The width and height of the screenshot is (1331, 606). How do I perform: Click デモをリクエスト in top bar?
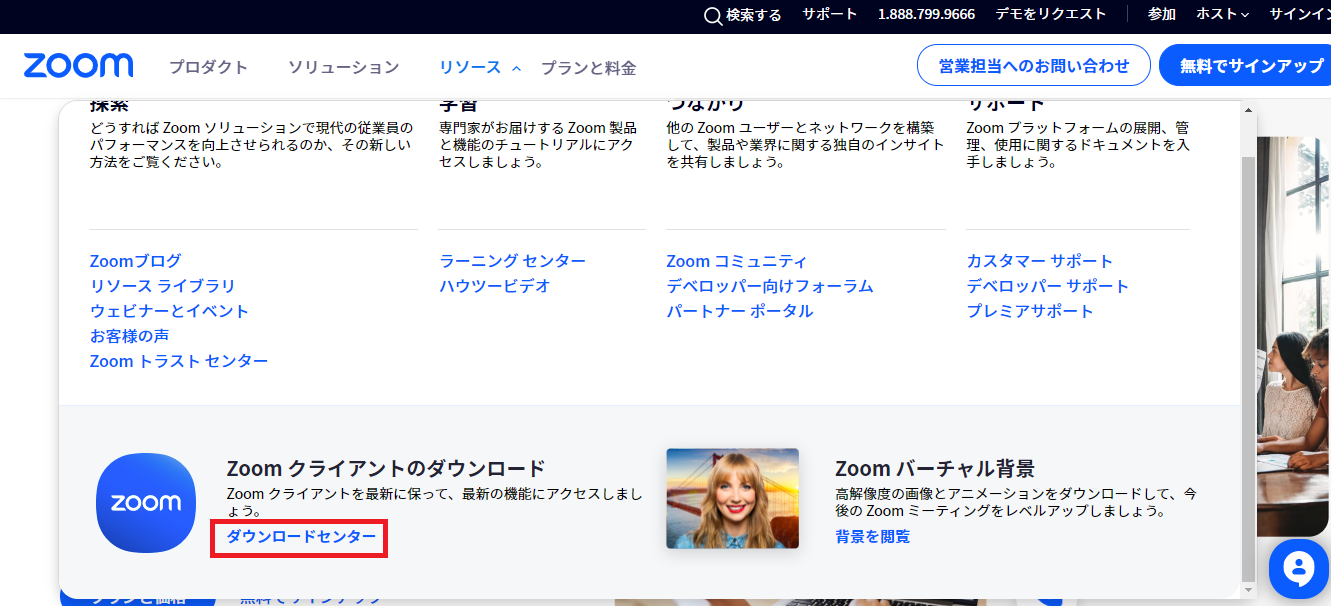click(x=1051, y=14)
